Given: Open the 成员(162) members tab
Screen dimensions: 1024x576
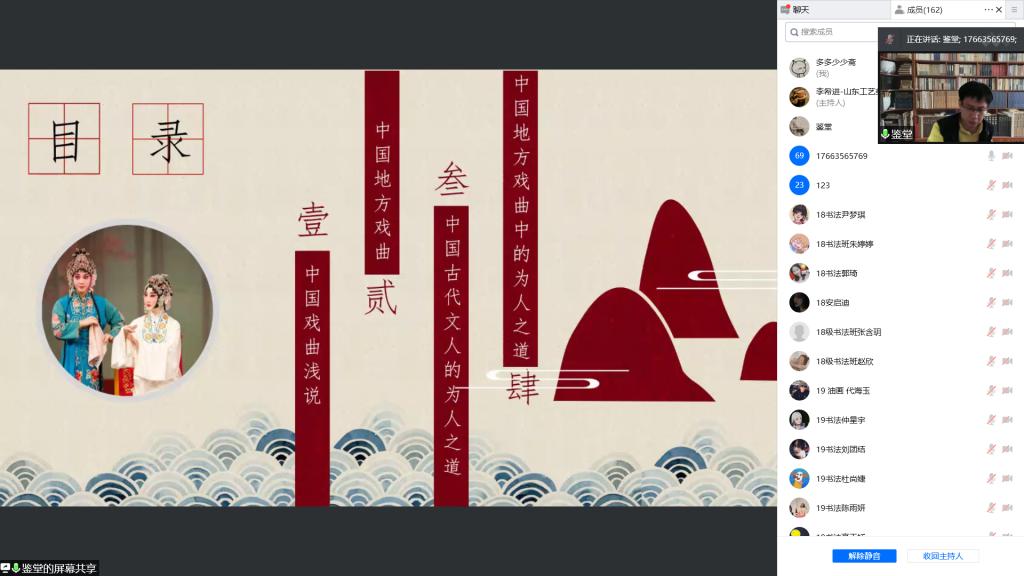Looking at the screenshot, I should click(918, 10).
